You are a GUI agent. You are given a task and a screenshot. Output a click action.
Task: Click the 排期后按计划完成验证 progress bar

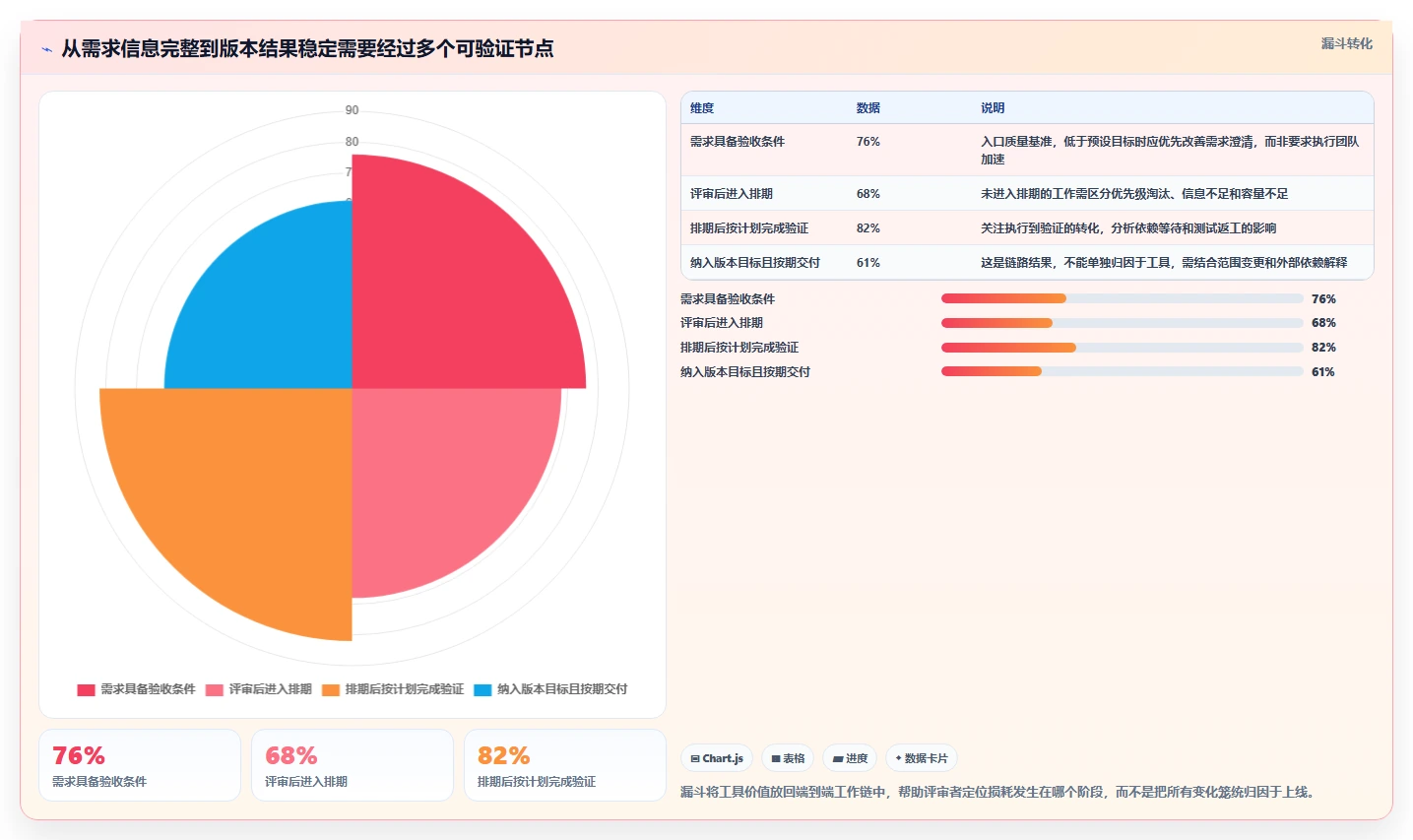[x=1123, y=348]
